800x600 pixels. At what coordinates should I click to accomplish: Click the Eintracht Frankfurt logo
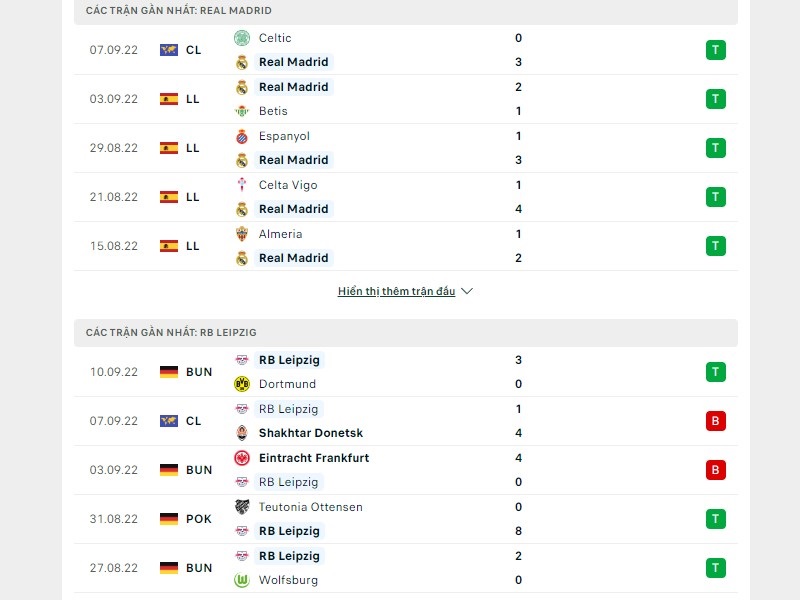click(x=241, y=458)
